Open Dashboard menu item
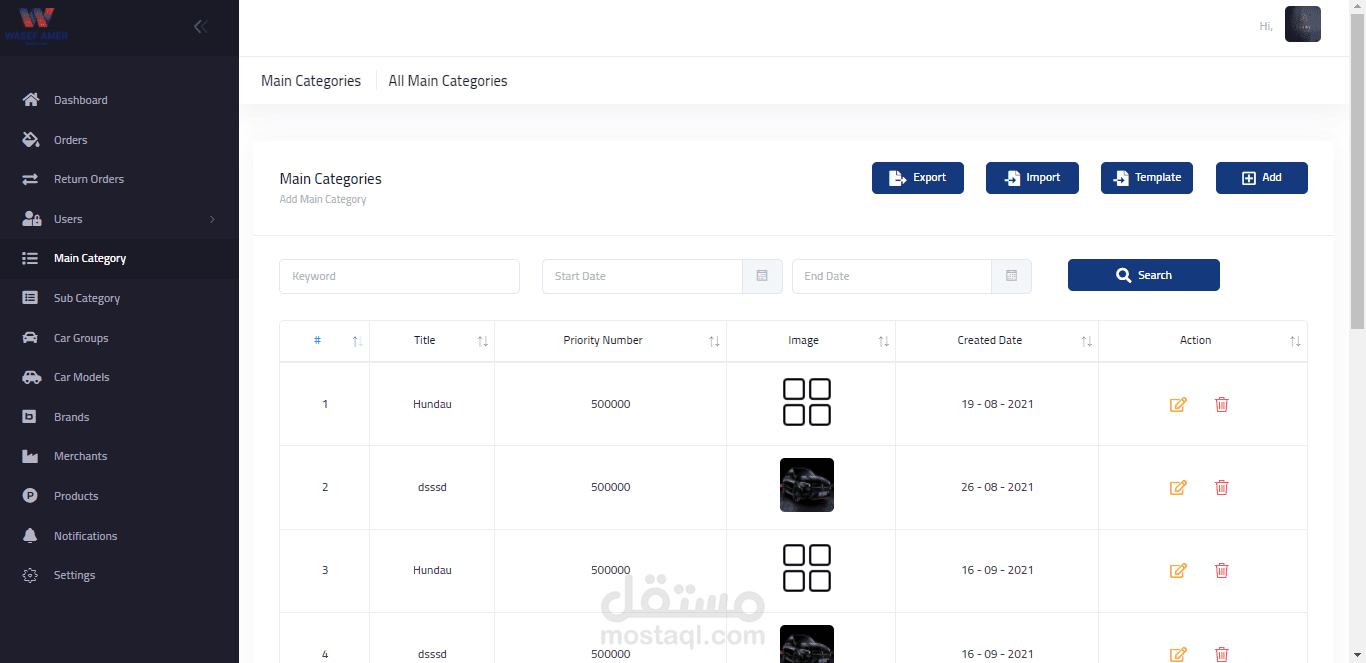The height and width of the screenshot is (663, 1366). [x=119, y=100]
